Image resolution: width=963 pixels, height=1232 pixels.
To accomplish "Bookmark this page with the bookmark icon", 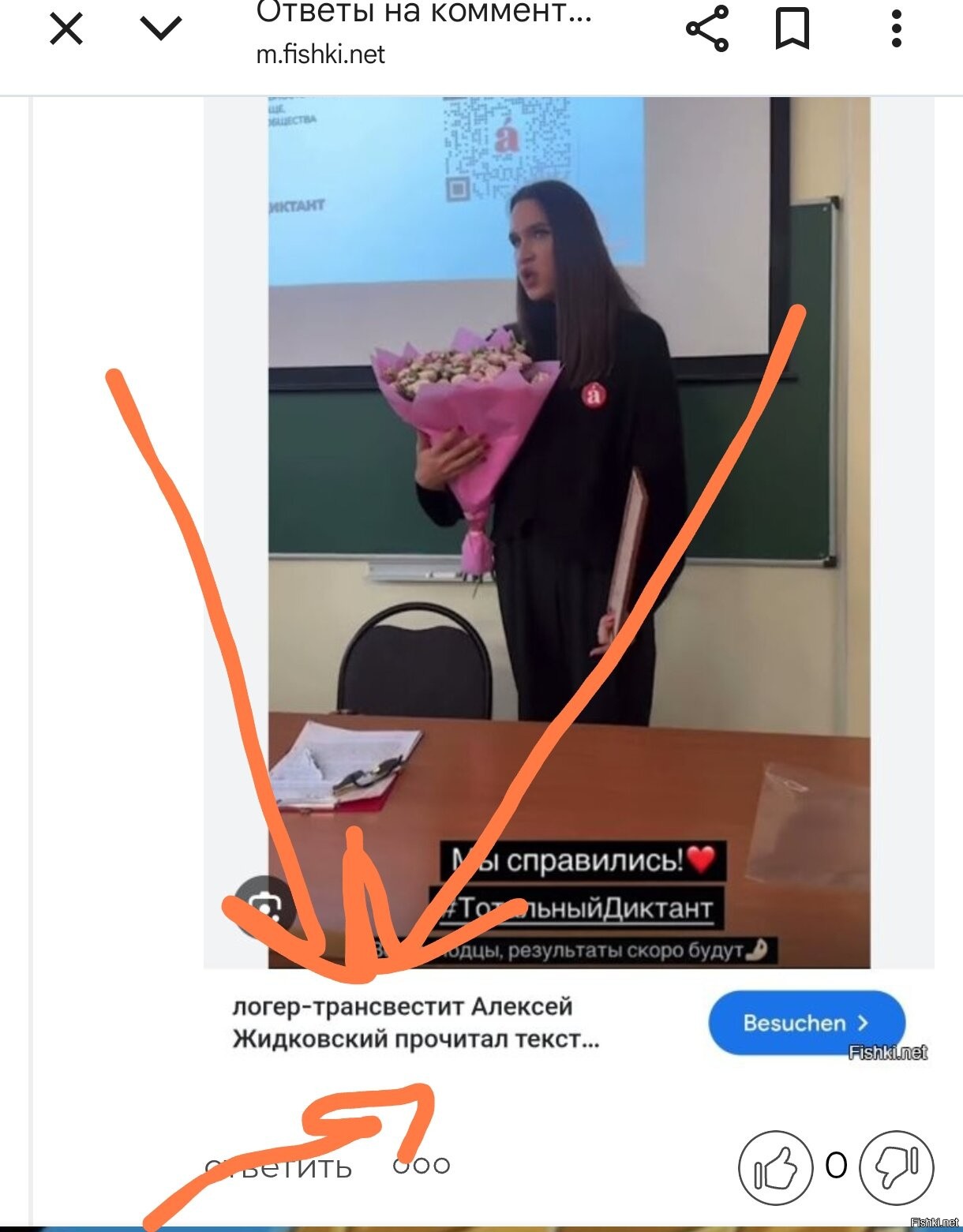I will click(x=792, y=29).
